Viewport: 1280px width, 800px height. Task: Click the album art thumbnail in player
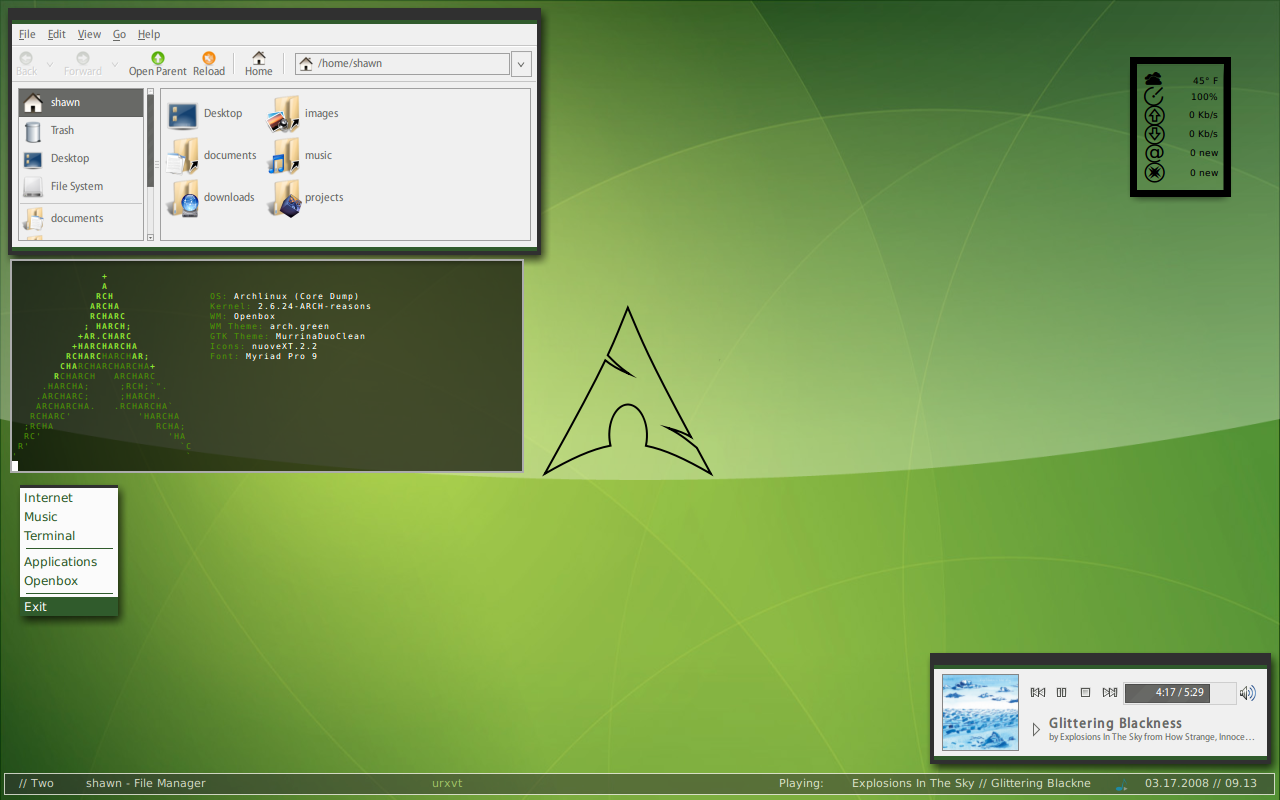click(980, 712)
